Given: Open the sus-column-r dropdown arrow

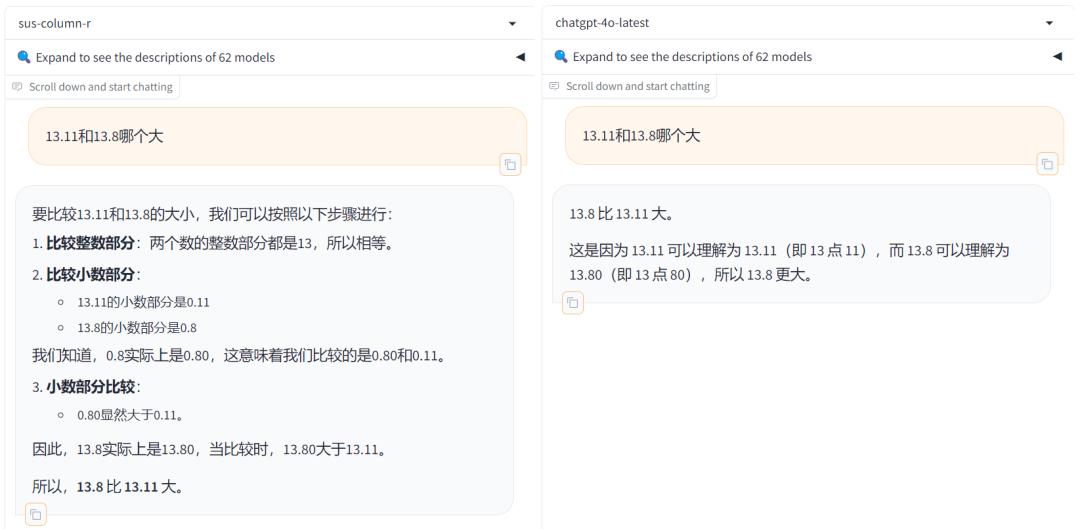Looking at the screenshot, I should (x=513, y=23).
